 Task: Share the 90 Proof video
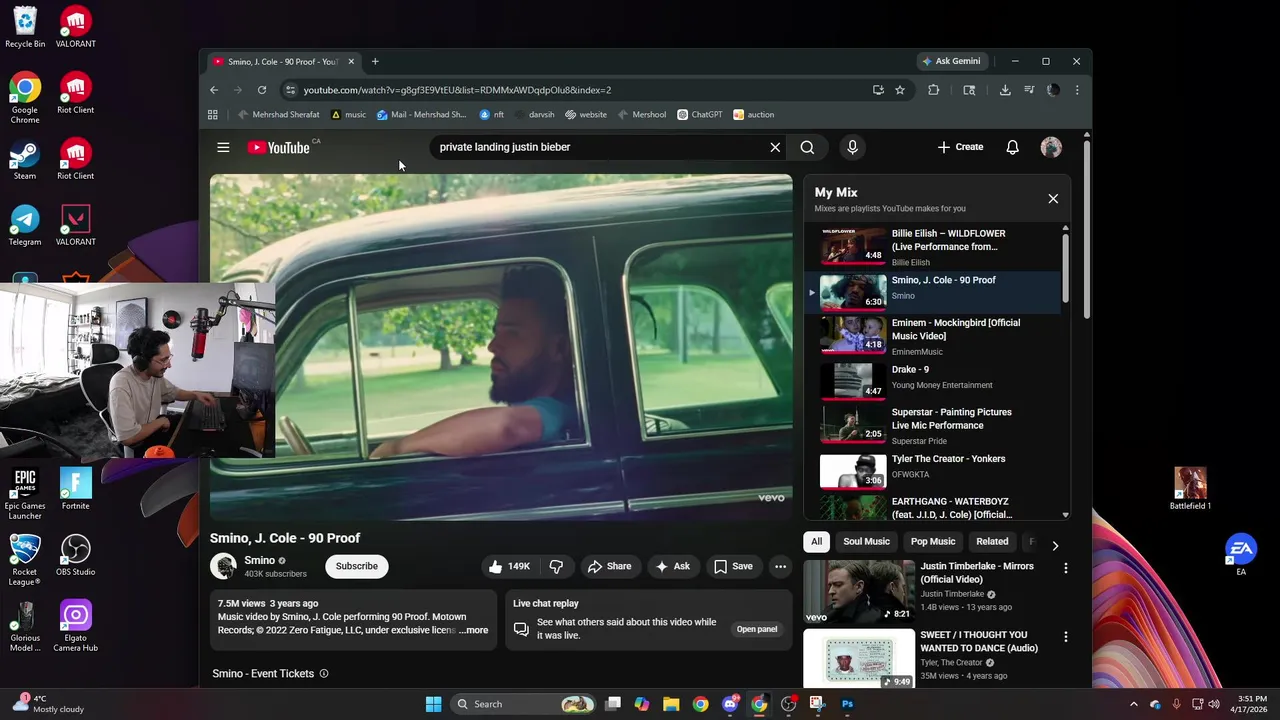[610, 566]
